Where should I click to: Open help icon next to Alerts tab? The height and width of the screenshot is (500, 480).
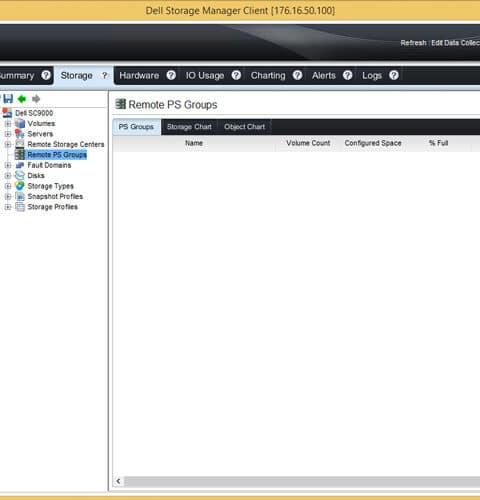[348, 75]
